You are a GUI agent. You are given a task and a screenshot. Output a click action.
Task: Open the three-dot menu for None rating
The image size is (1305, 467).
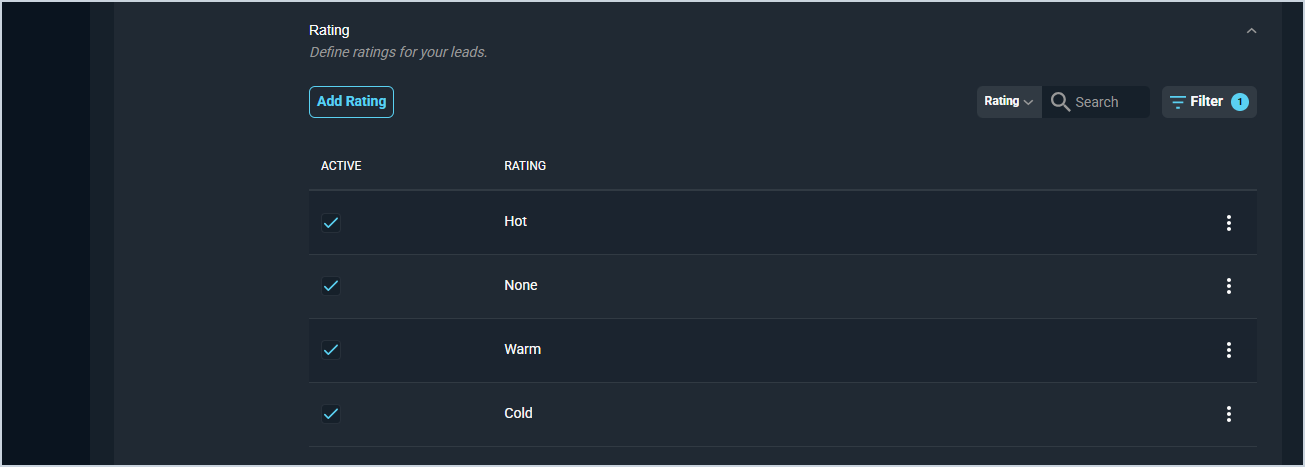1229,286
